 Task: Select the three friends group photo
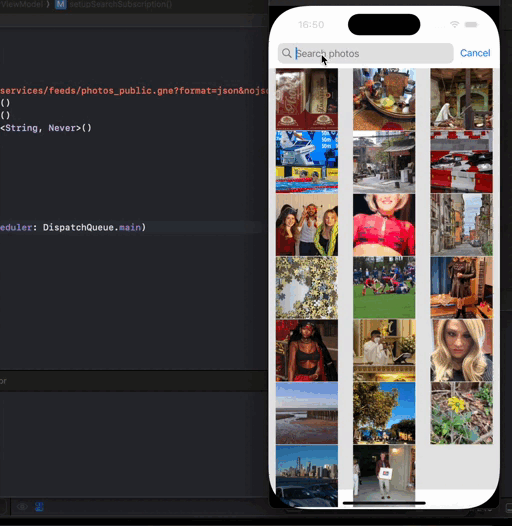point(307,225)
